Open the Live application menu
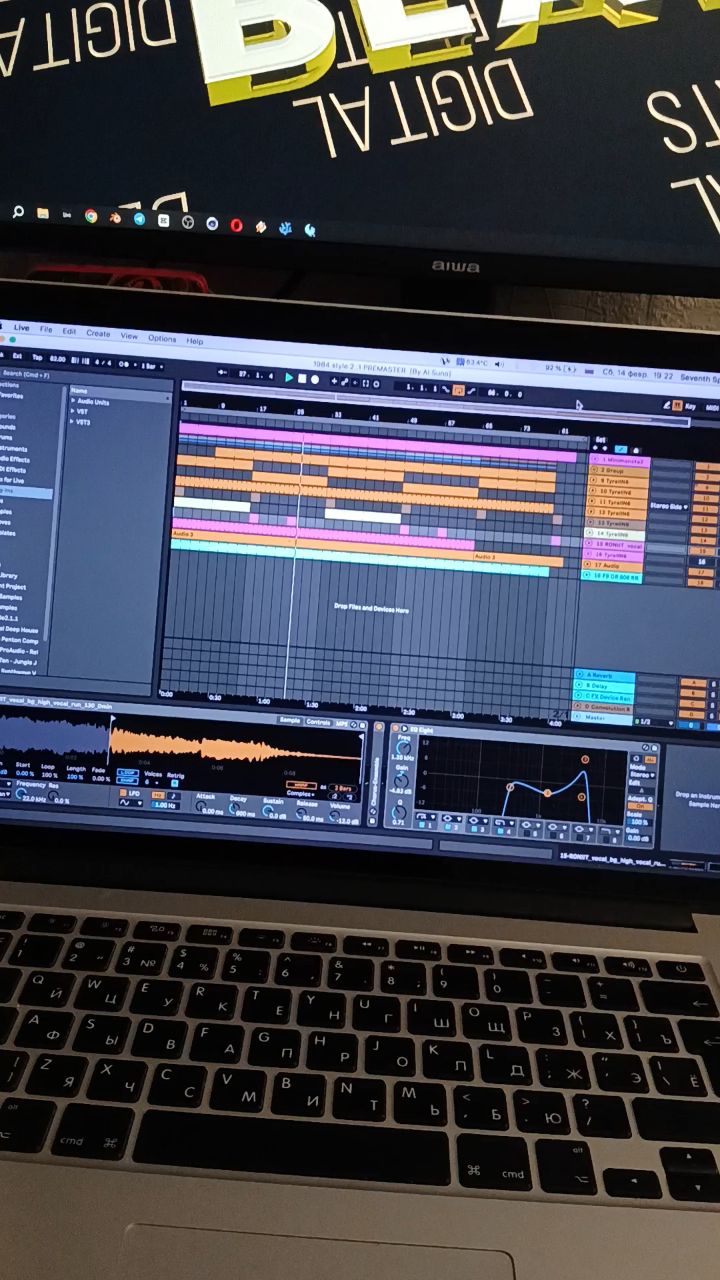The image size is (720, 1280). 21,328
